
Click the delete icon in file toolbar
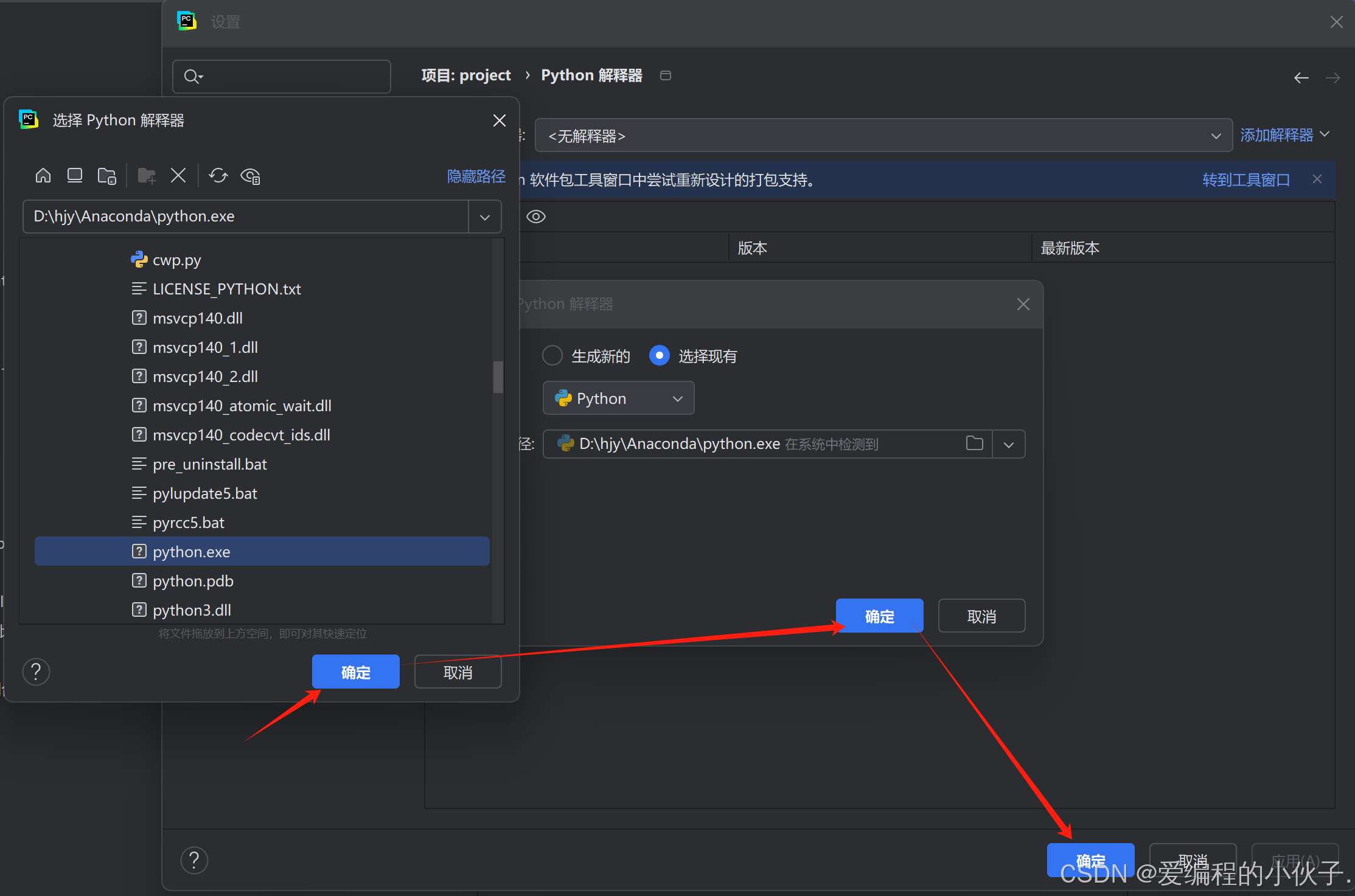coord(178,176)
